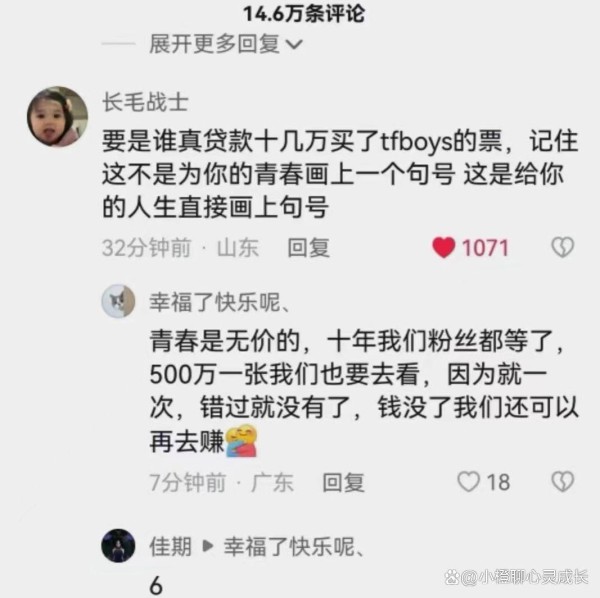The width and height of the screenshot is (600, 598).
Task: Select the comment text about tfboys tickets
Action: 340,174
